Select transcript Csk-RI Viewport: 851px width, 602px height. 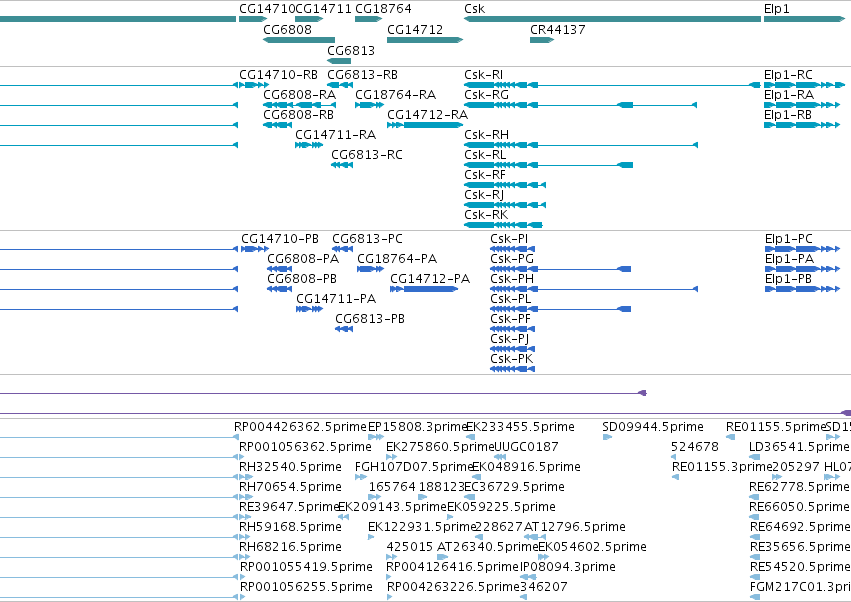pyautogui.click(x=612, y=85)
